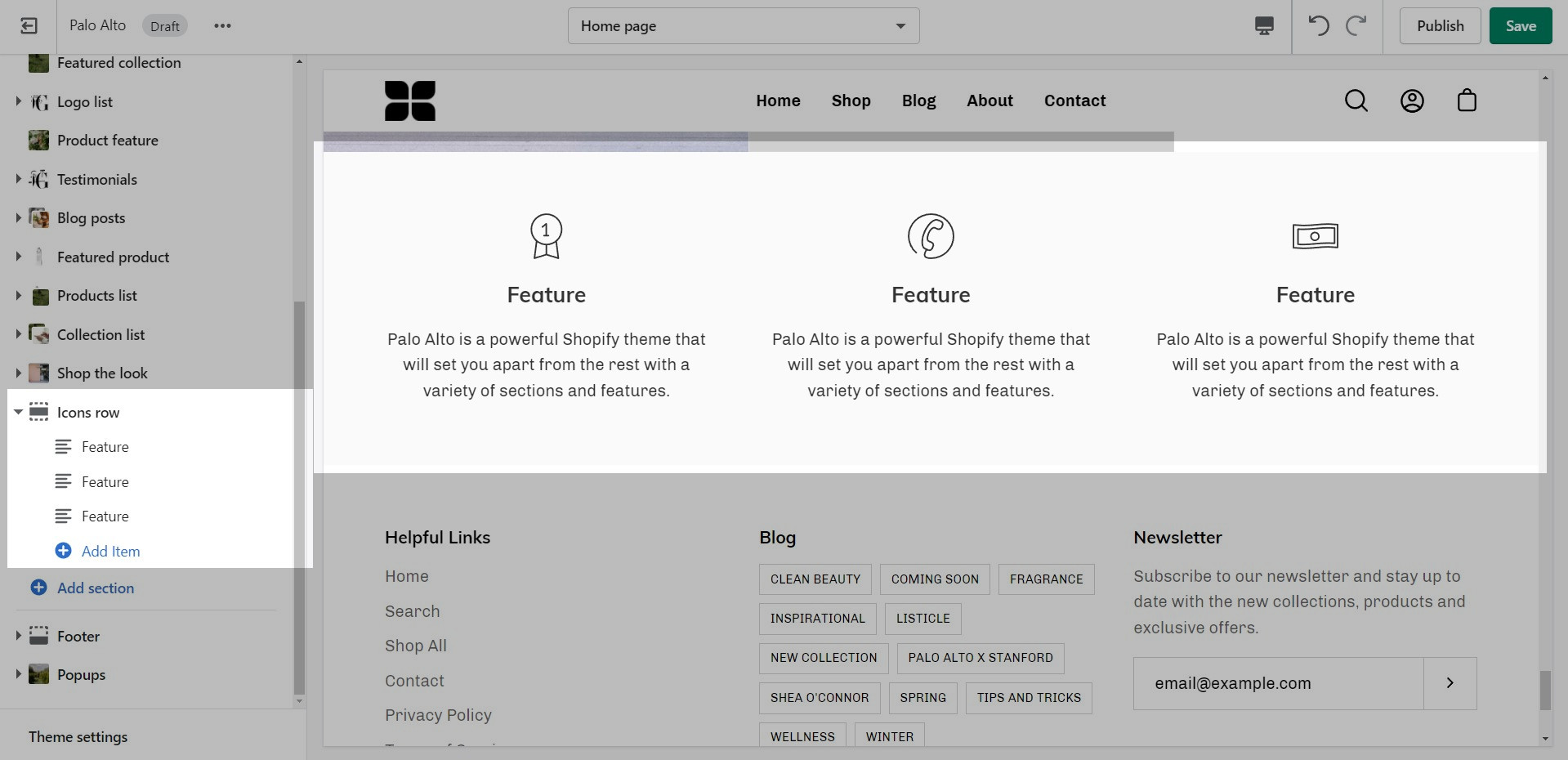Open the three-dot theme actions menu

222,26
